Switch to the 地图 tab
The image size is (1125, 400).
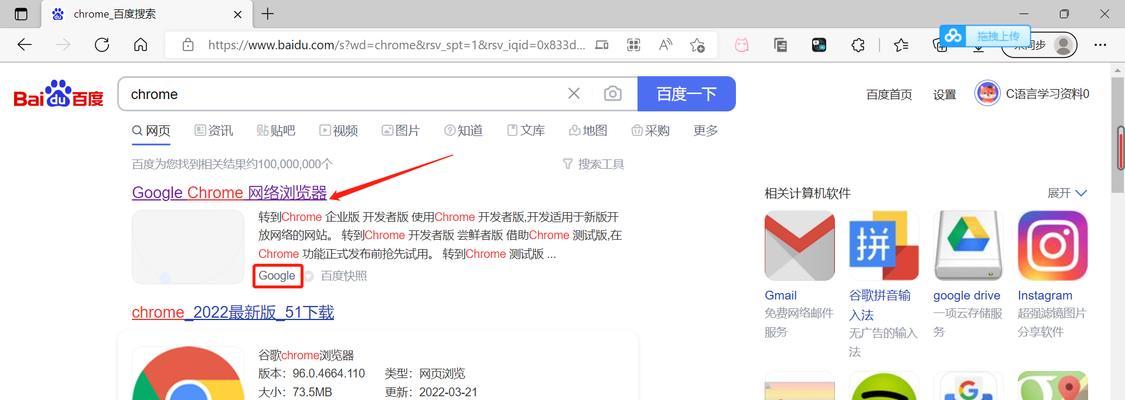[x=588, y=130]
